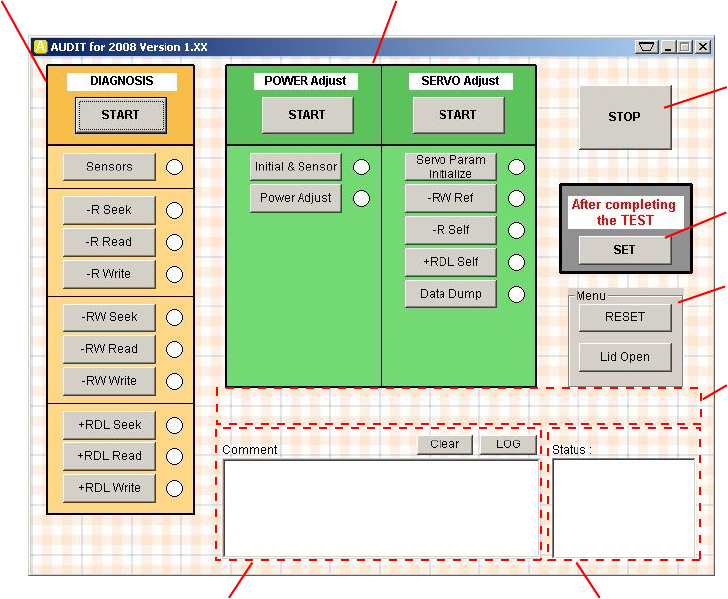Run the +RDL Write test
Image resolution: width=728 pixels, height=599 pixels.
(x=109, y=488)
